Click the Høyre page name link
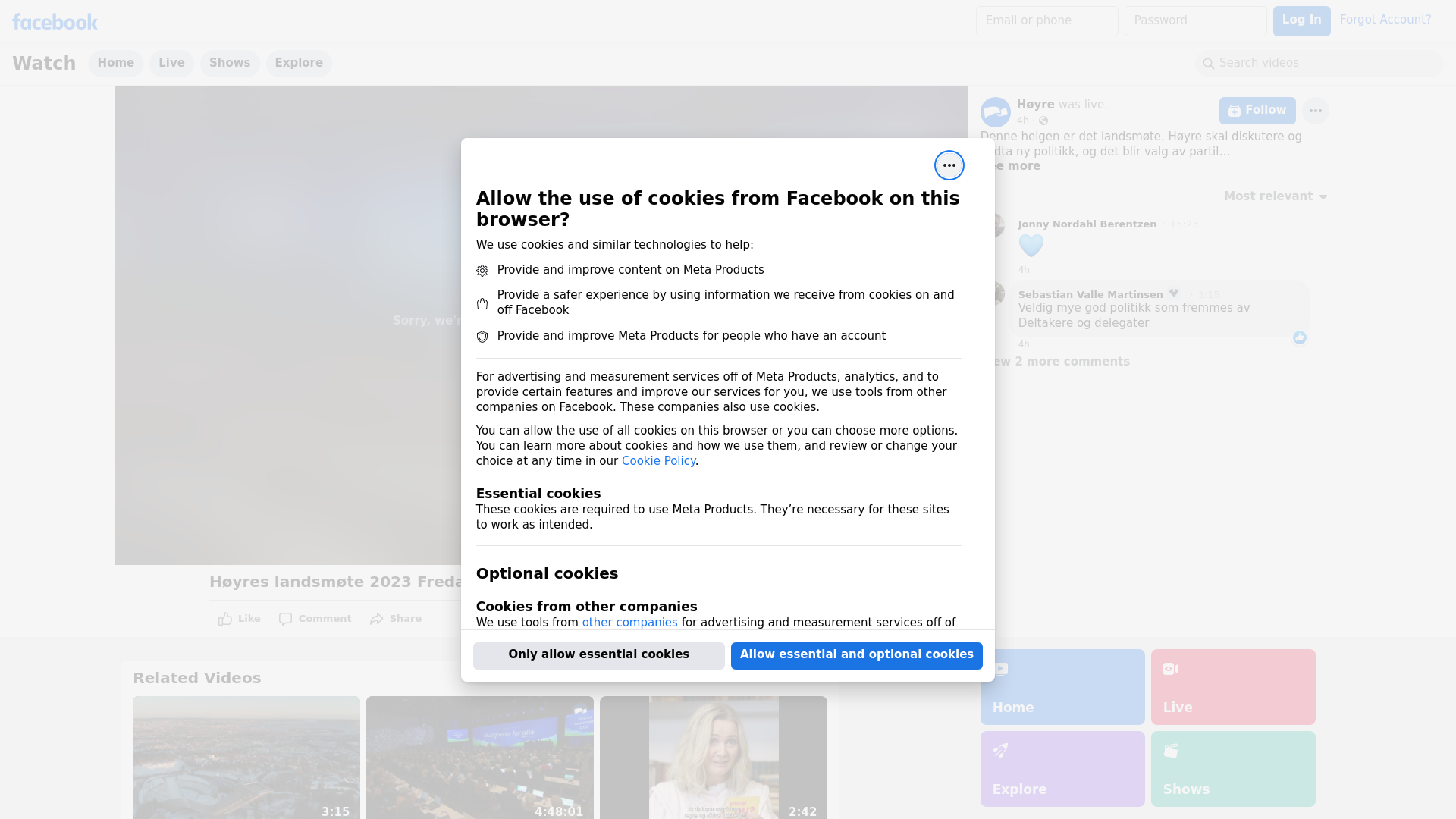 point(1035,105)
